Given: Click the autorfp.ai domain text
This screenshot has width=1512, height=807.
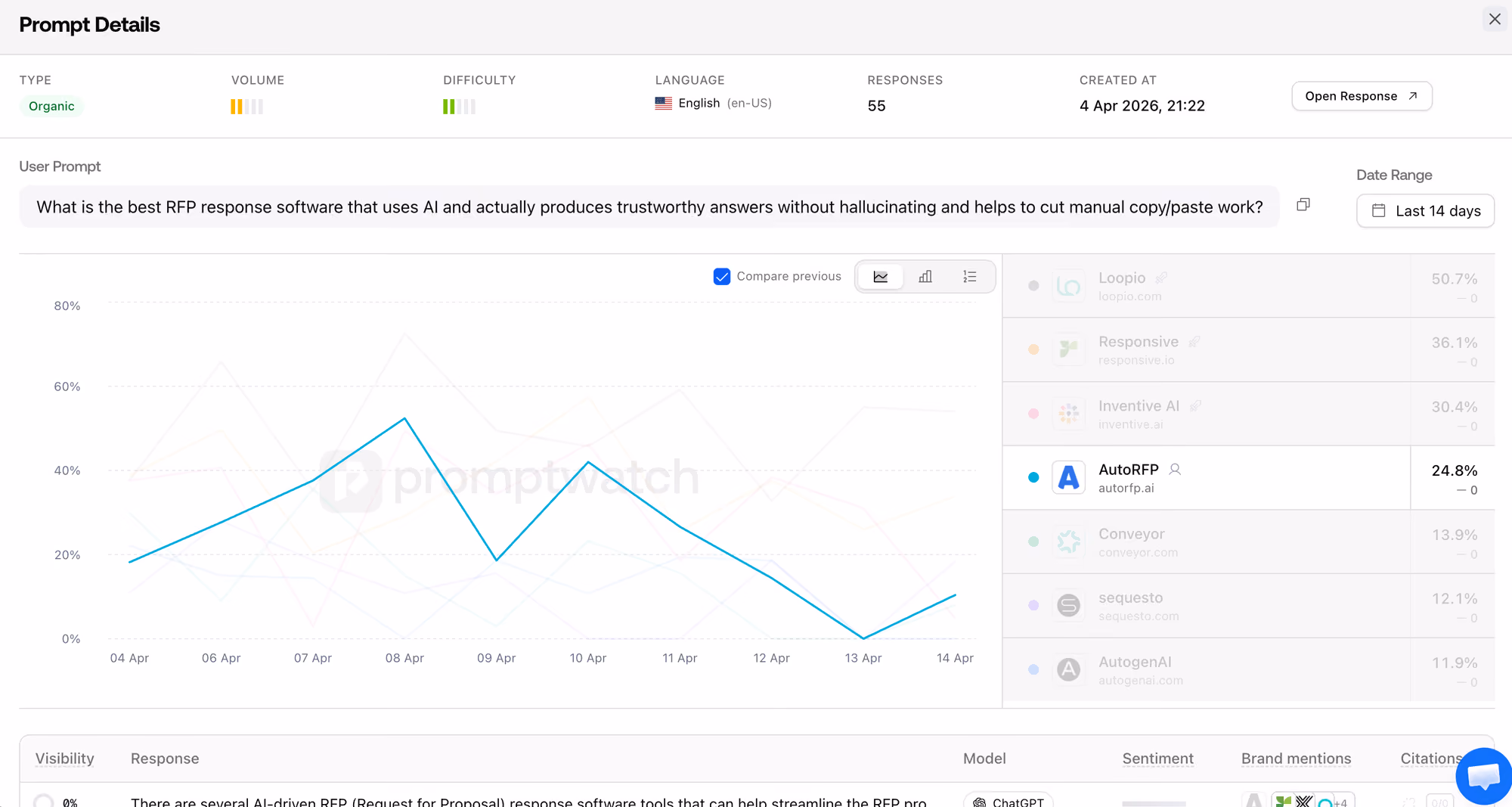Looking at the screenshot, I should click(1126, 489).
